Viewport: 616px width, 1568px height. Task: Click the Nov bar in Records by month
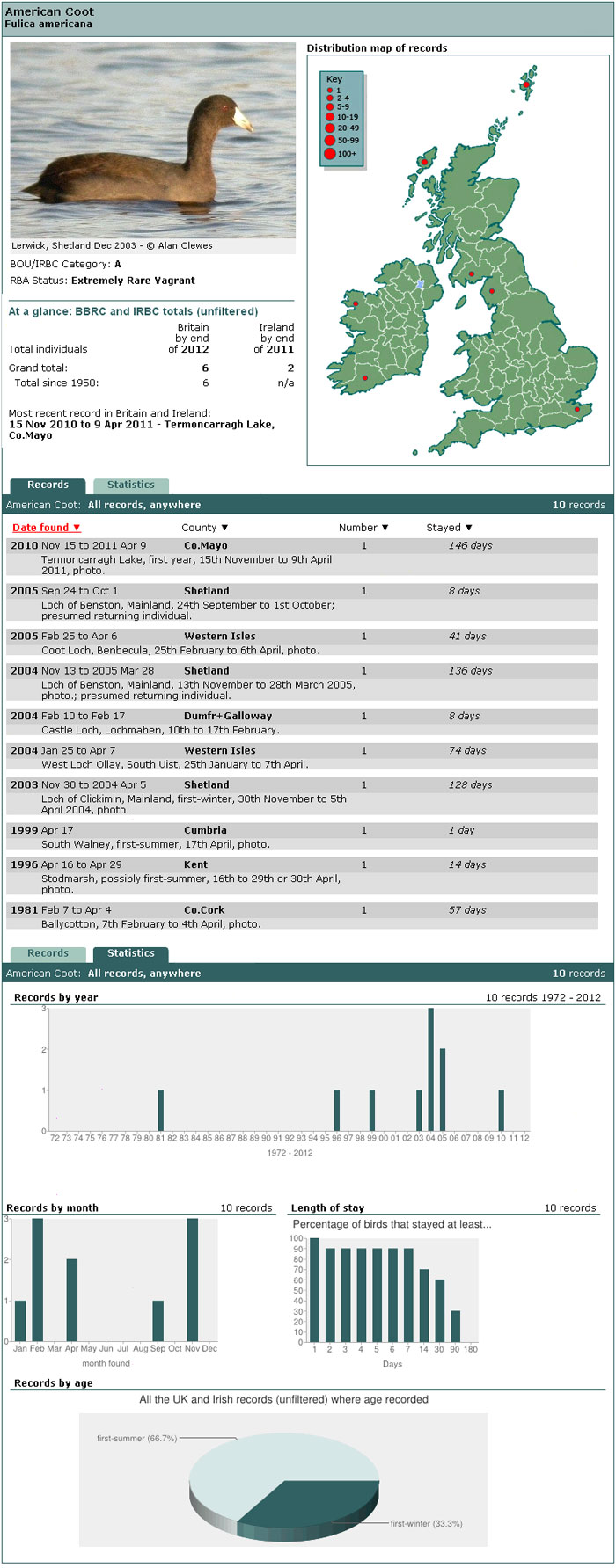click(193, 1280)
